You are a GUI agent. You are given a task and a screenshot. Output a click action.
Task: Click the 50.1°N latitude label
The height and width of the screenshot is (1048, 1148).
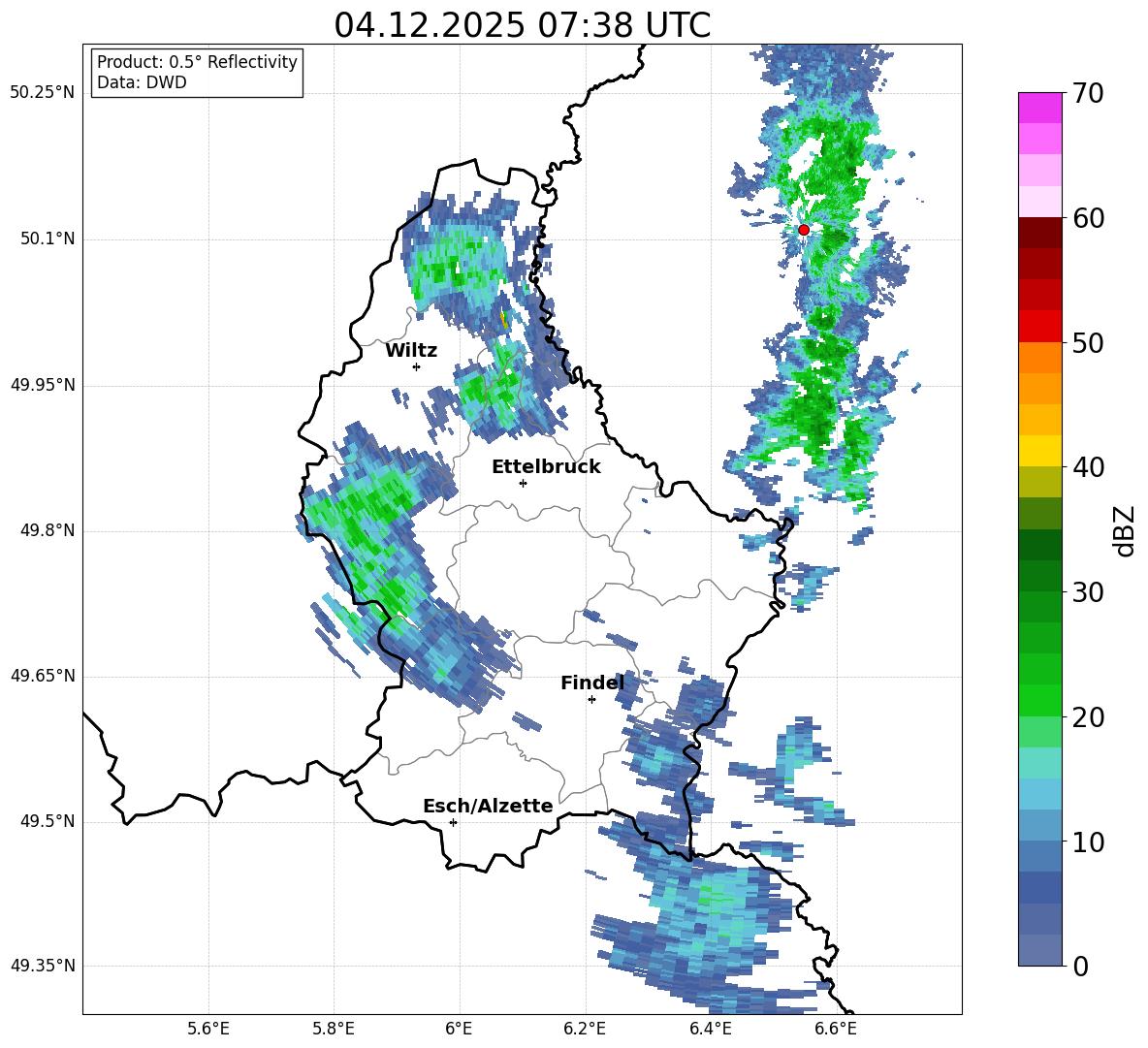[x=48, y=239]
